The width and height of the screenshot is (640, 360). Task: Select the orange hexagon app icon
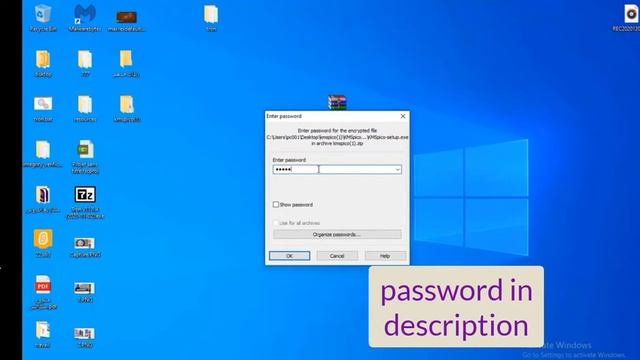point(43,239)
